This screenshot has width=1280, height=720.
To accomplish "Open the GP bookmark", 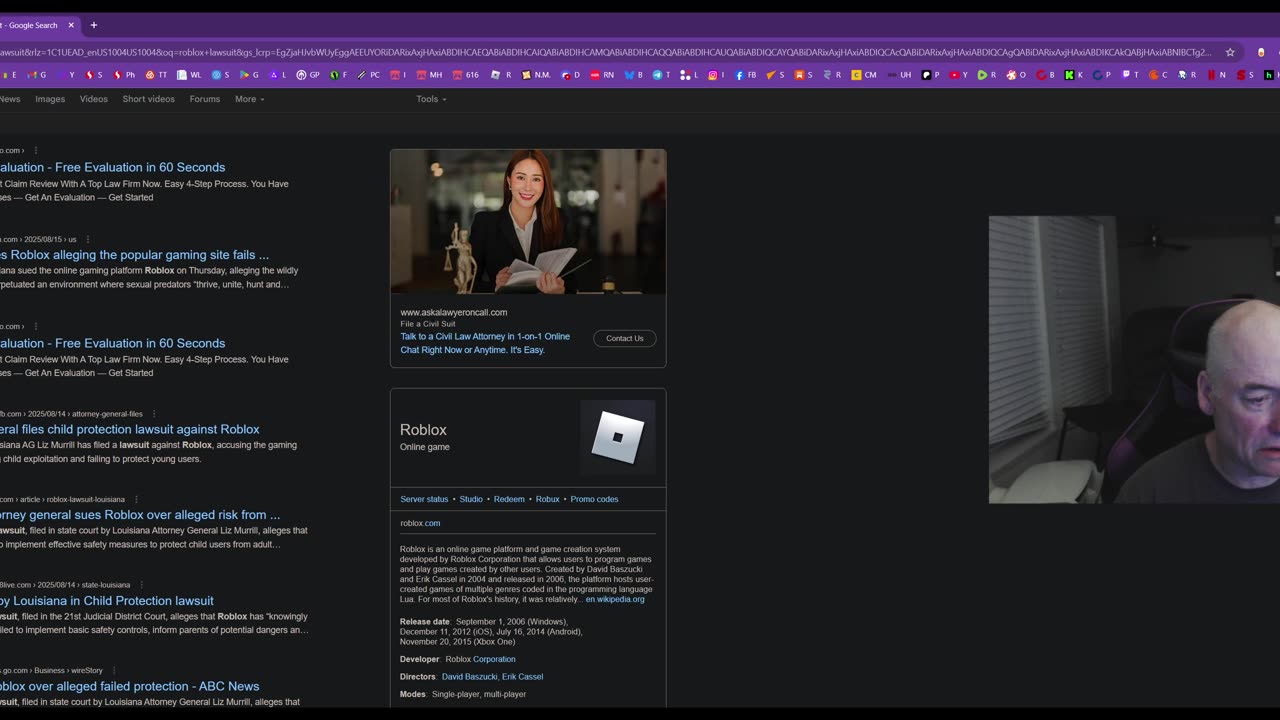I will (308, 75).
